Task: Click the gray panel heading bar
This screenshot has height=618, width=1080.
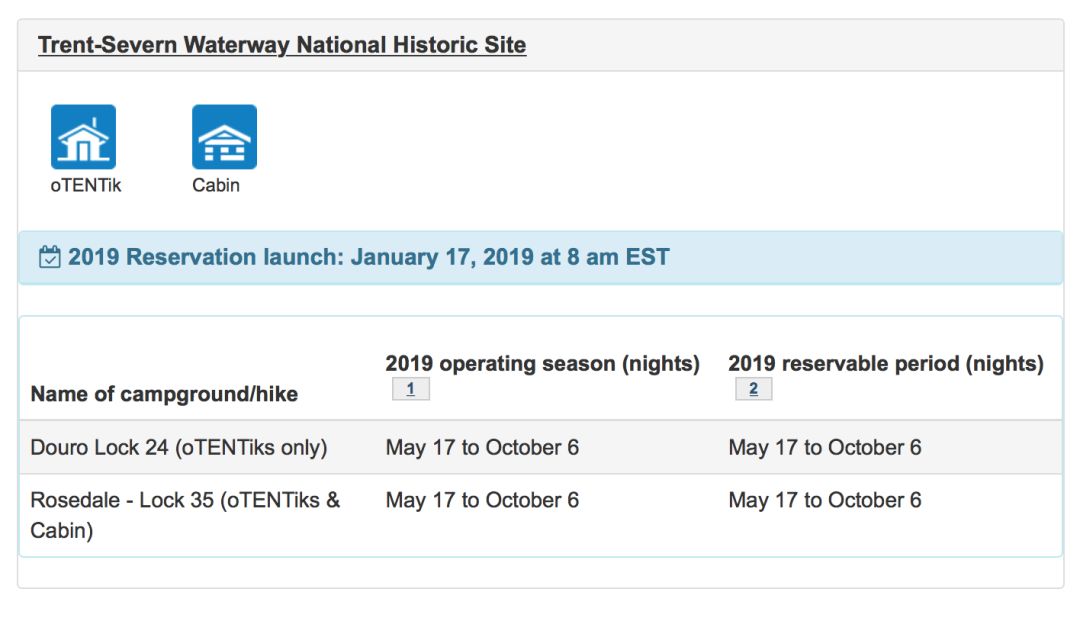Action: (x=541, y=45)
